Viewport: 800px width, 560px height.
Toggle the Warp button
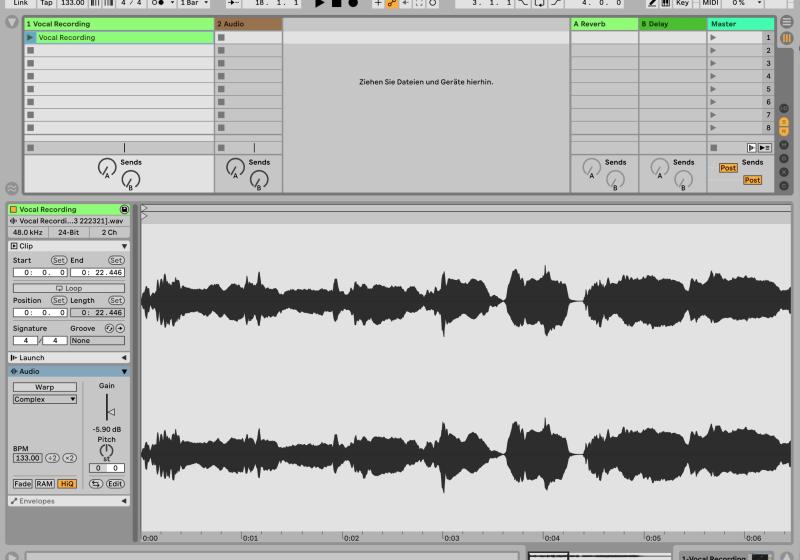[45, 387]
